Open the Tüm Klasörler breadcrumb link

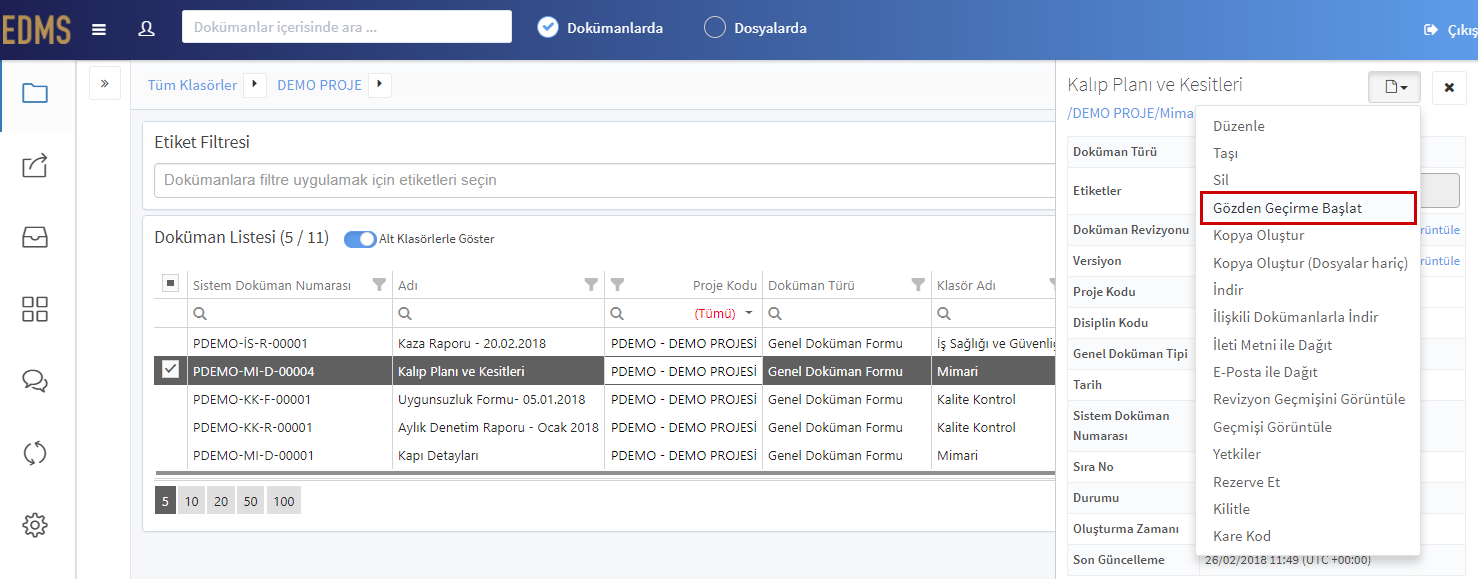pos(192,85)
